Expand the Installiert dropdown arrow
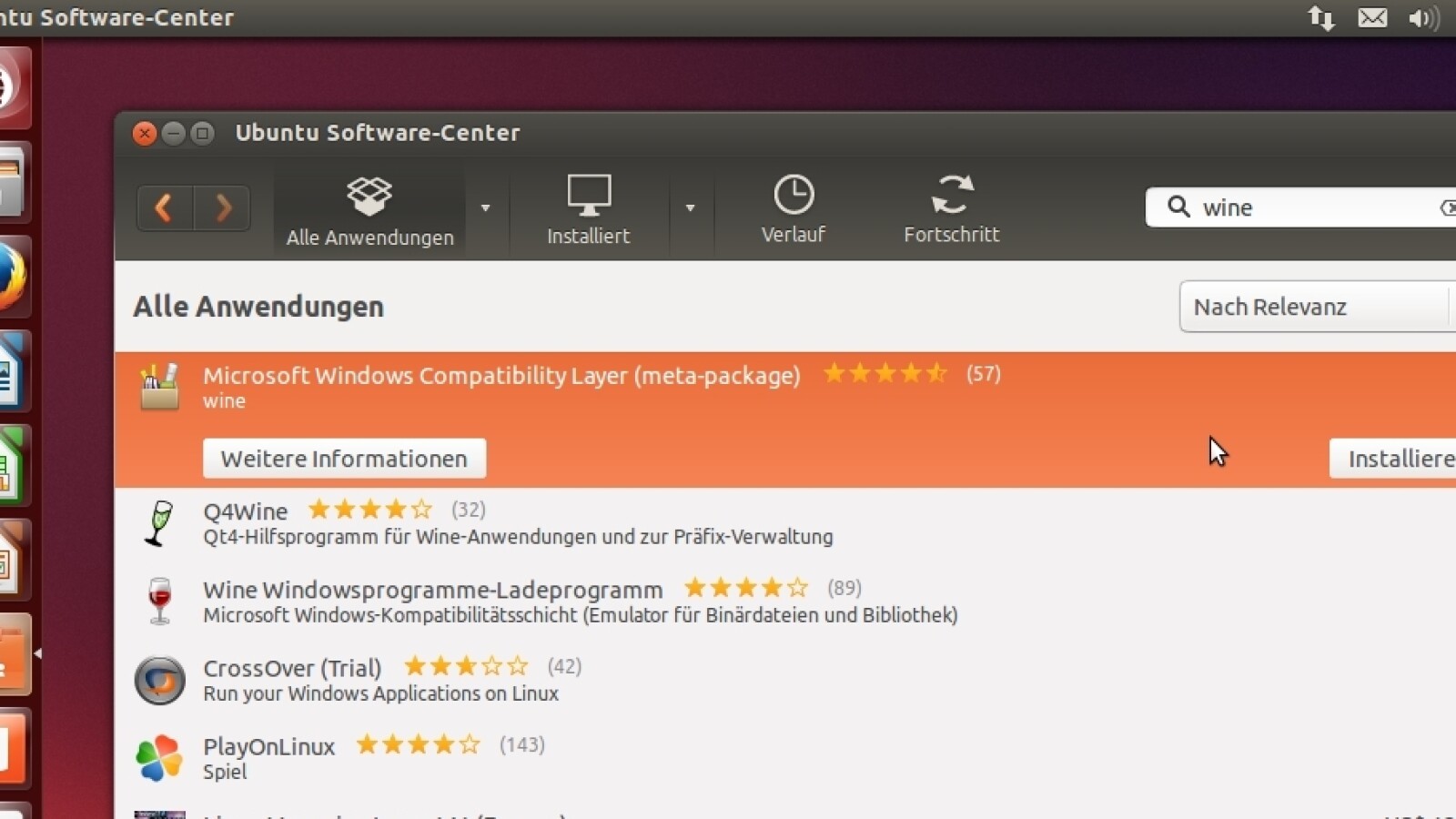 (690, 208)
